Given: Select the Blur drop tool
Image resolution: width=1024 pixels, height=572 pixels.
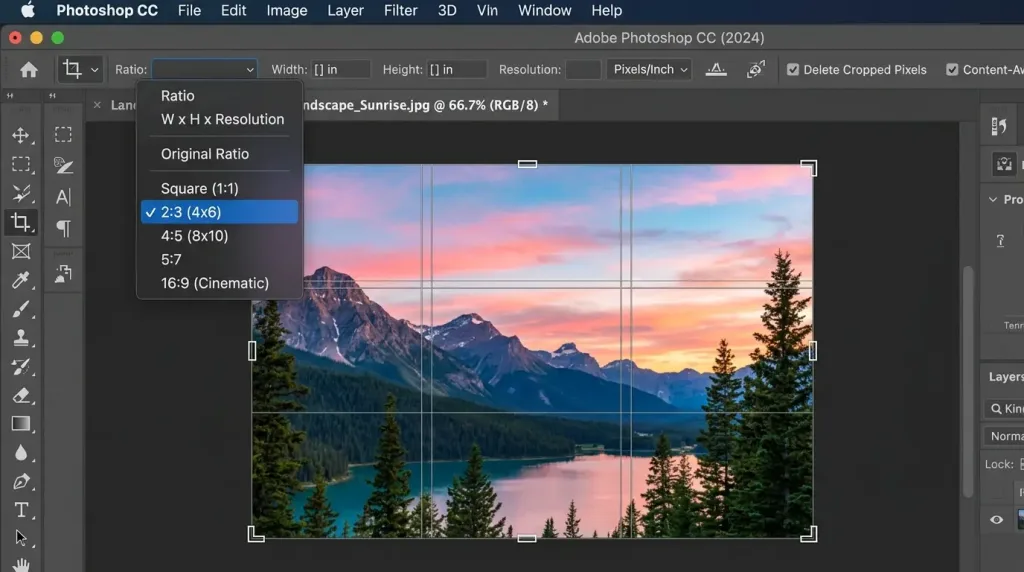Looking at the screenshot, I should coord(20,453).
